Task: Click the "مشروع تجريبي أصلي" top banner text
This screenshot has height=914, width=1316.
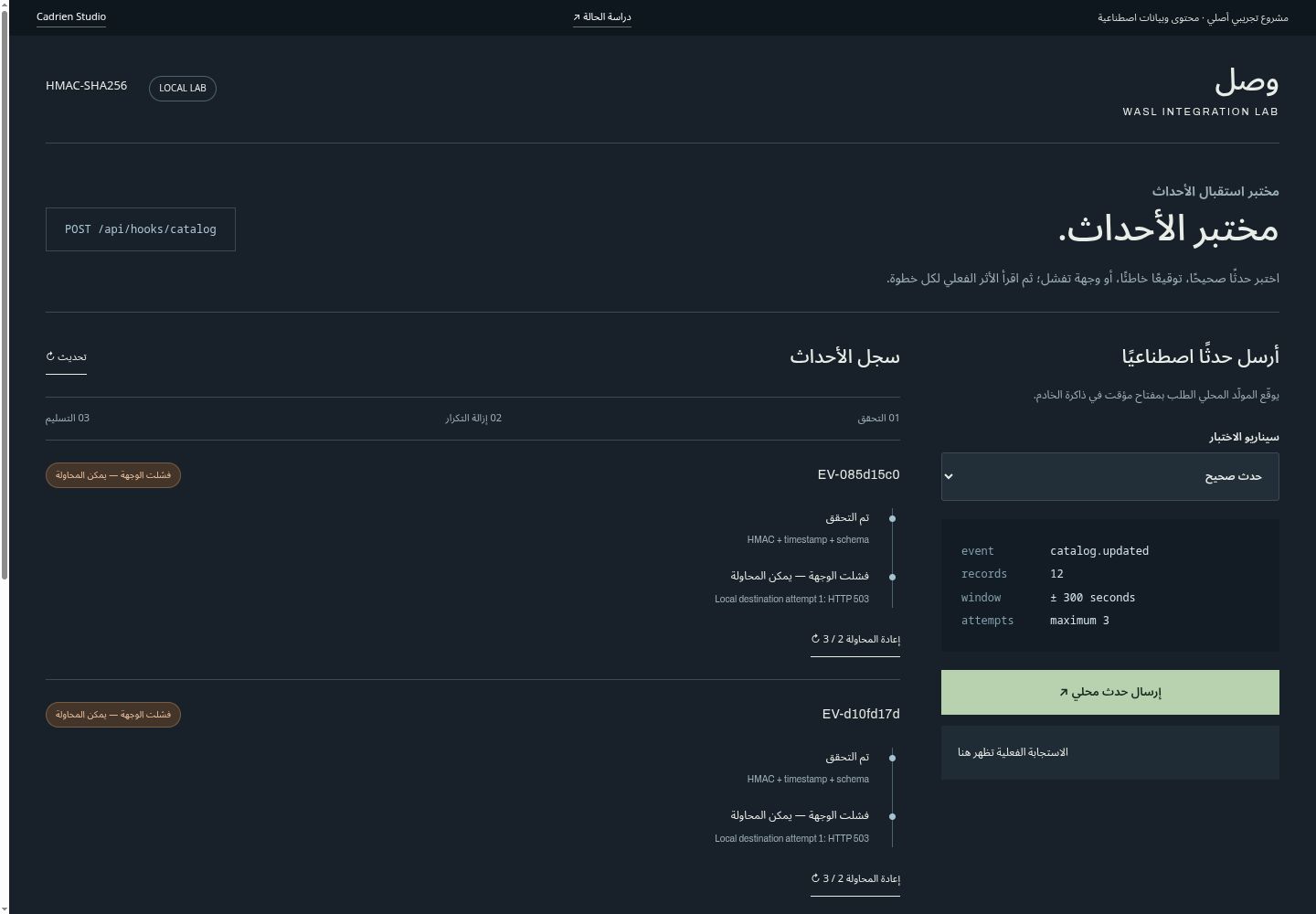Action: tap(1250, 18)
